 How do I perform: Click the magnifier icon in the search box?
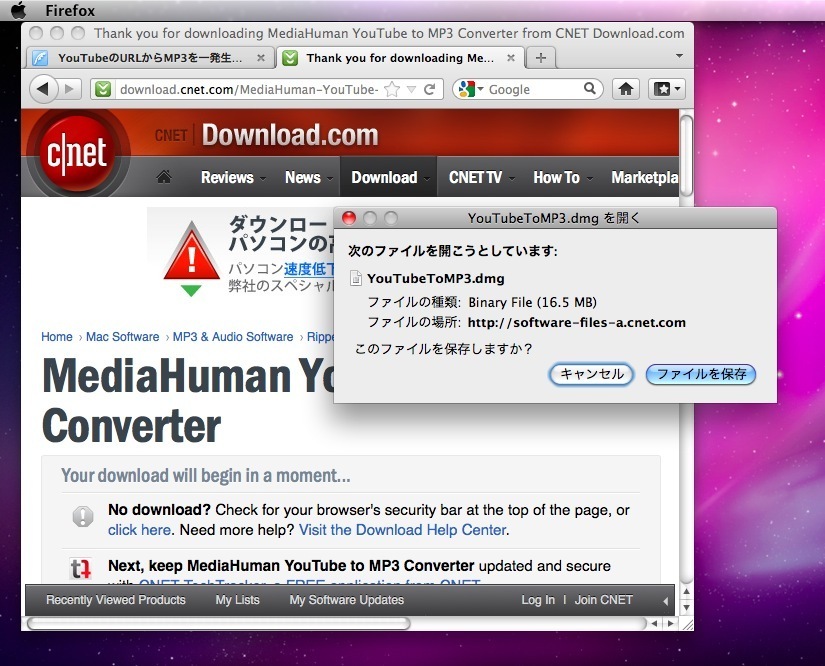click(590, 89)
